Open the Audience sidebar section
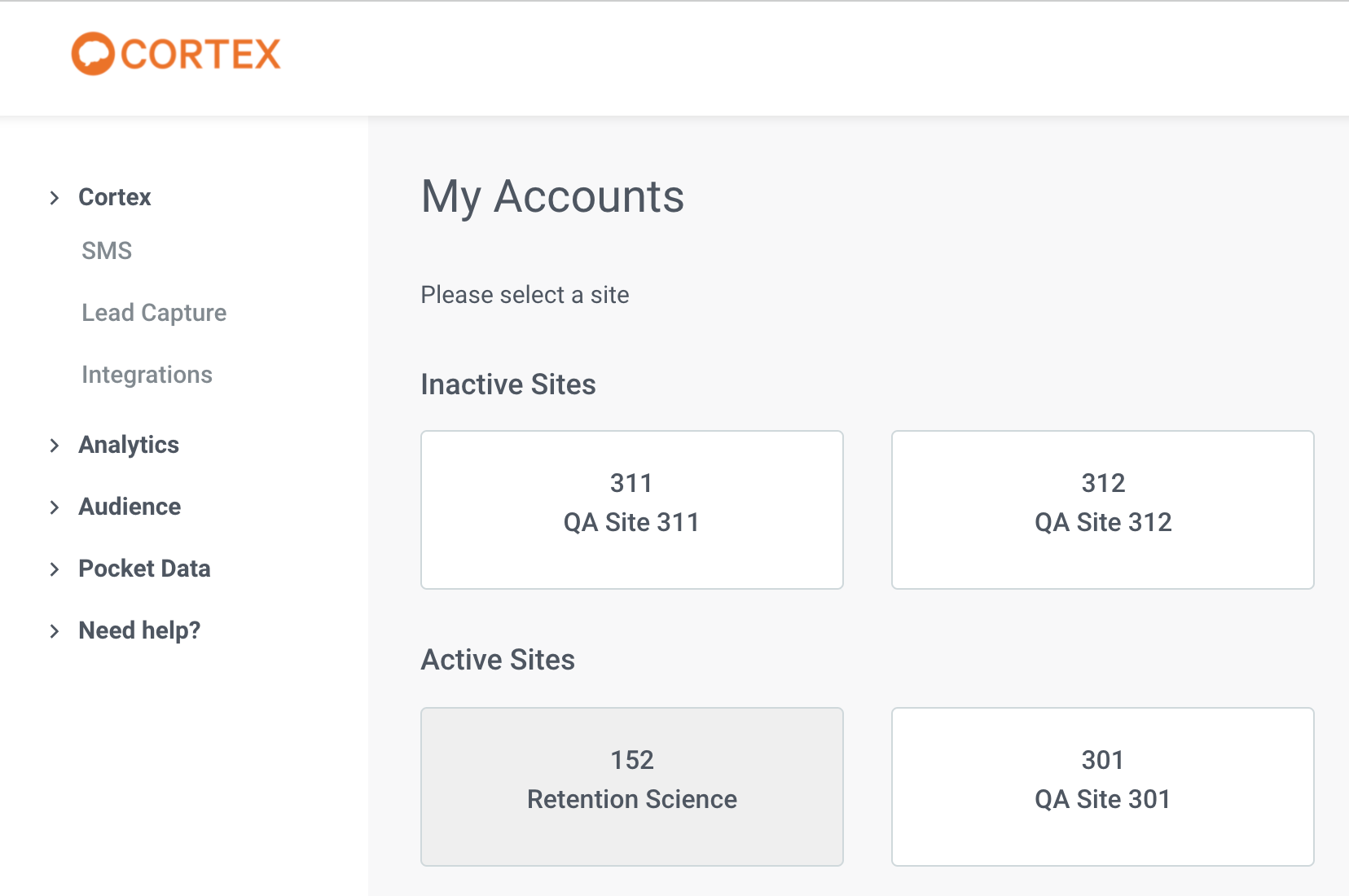Viewport: 1349px width, 896px height. click(x=130, y=507)
